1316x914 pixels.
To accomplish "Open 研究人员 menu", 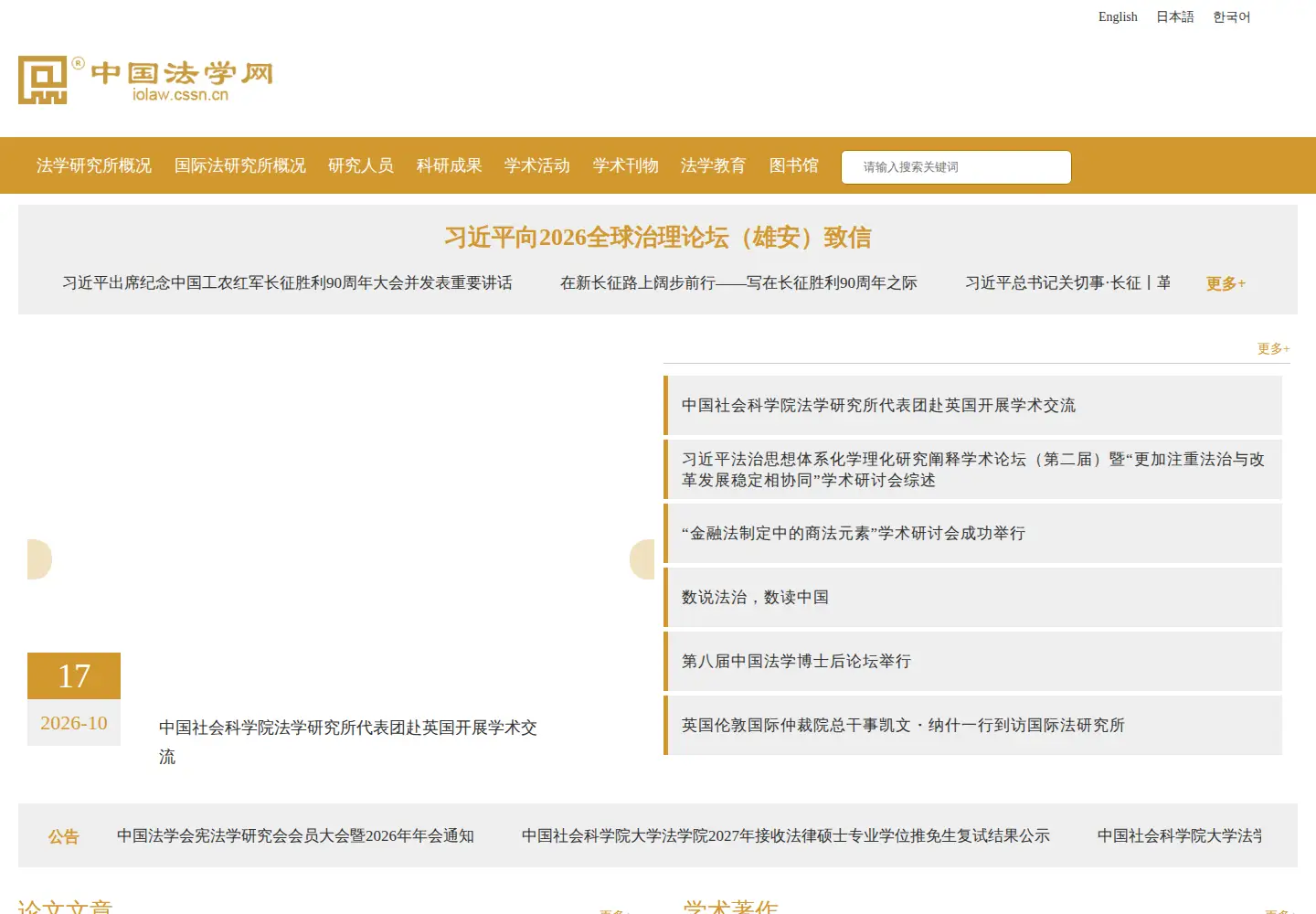I will click(361, 165).
